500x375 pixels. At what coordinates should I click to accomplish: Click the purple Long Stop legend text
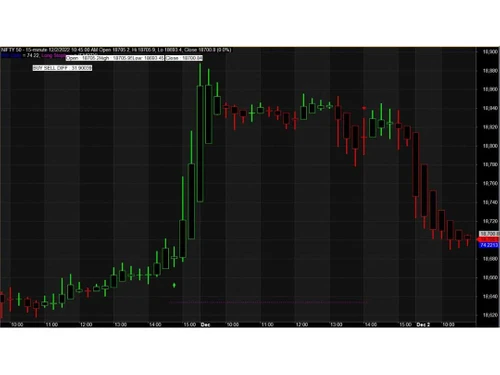(x=53, y=55)
